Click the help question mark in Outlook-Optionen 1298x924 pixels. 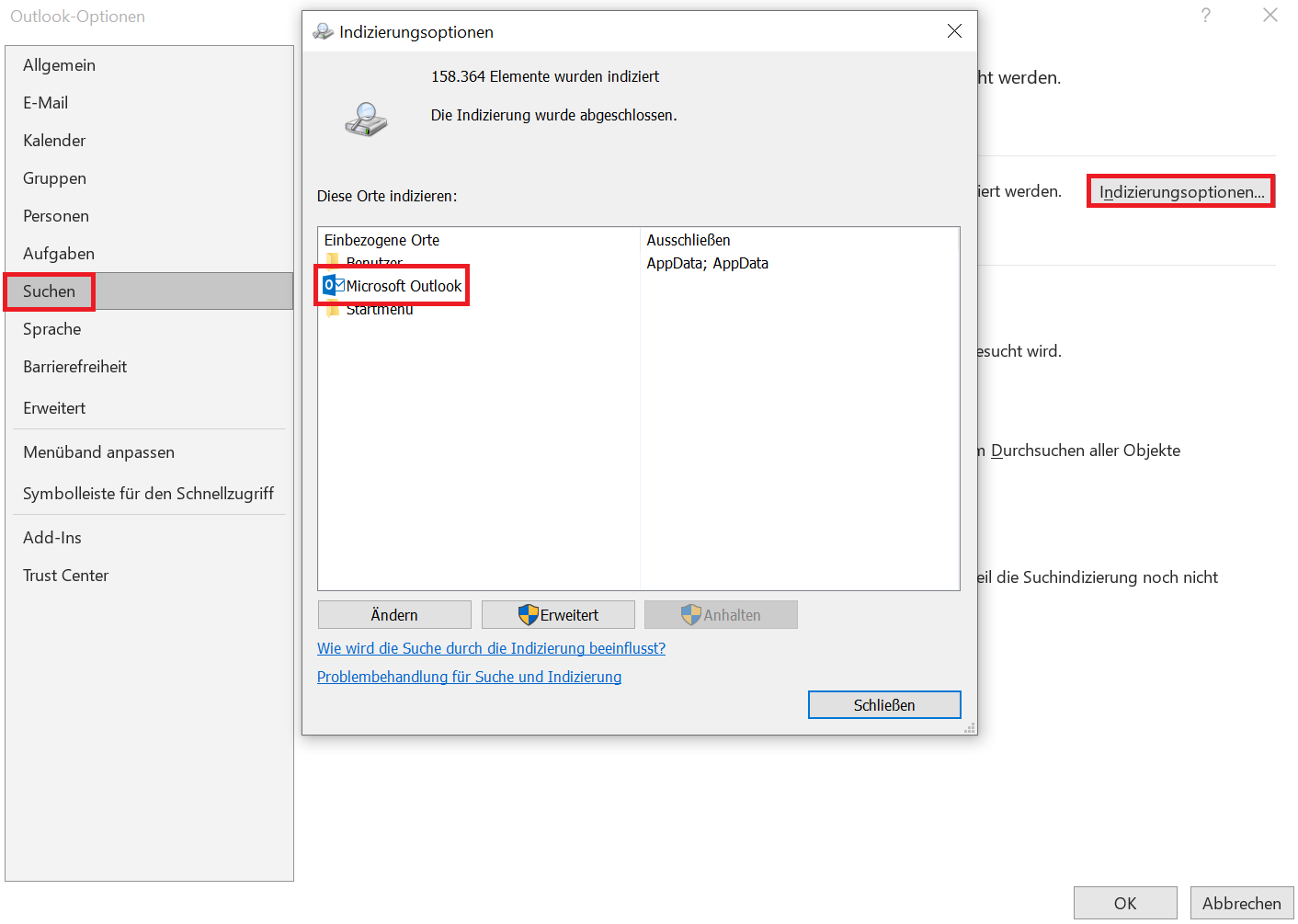1205,16
